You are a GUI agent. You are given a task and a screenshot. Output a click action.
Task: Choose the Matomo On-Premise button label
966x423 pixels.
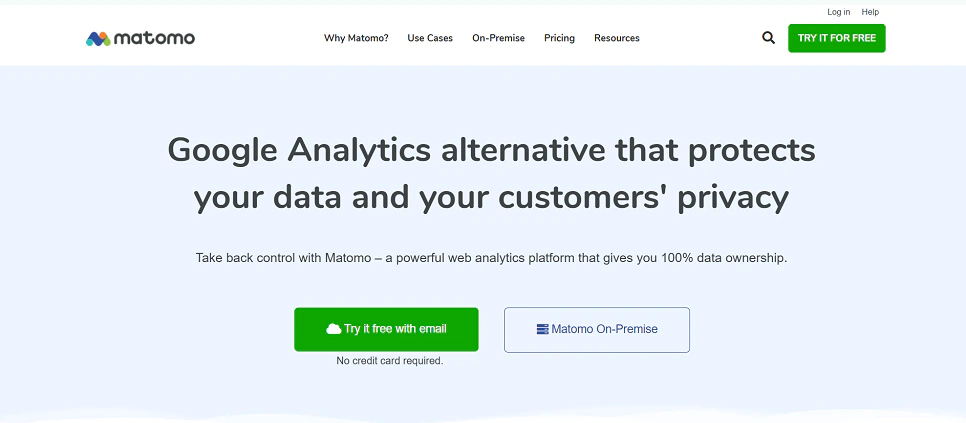[604, 329]
